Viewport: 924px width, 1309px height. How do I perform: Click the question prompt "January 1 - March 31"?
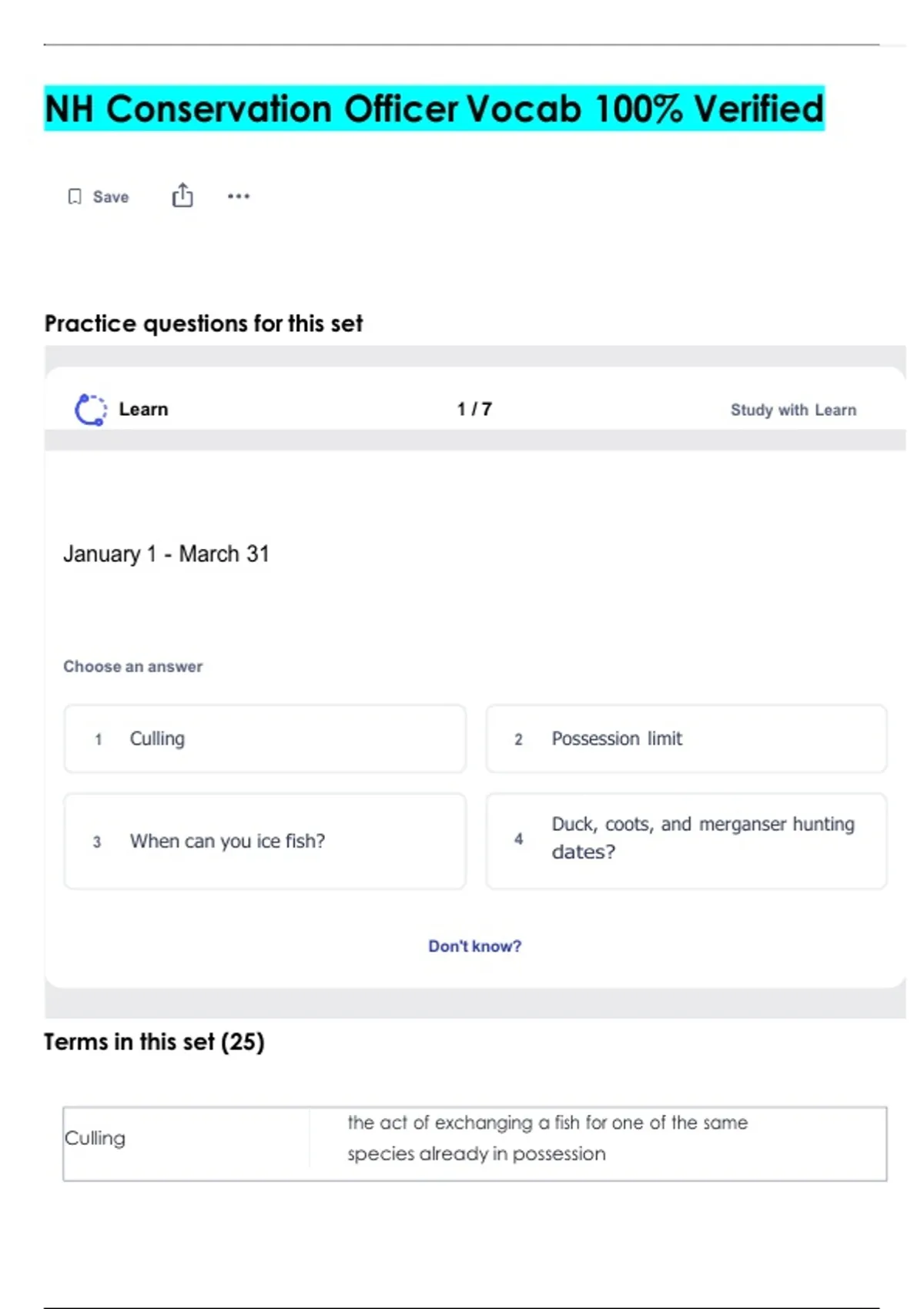pos(166,554)
